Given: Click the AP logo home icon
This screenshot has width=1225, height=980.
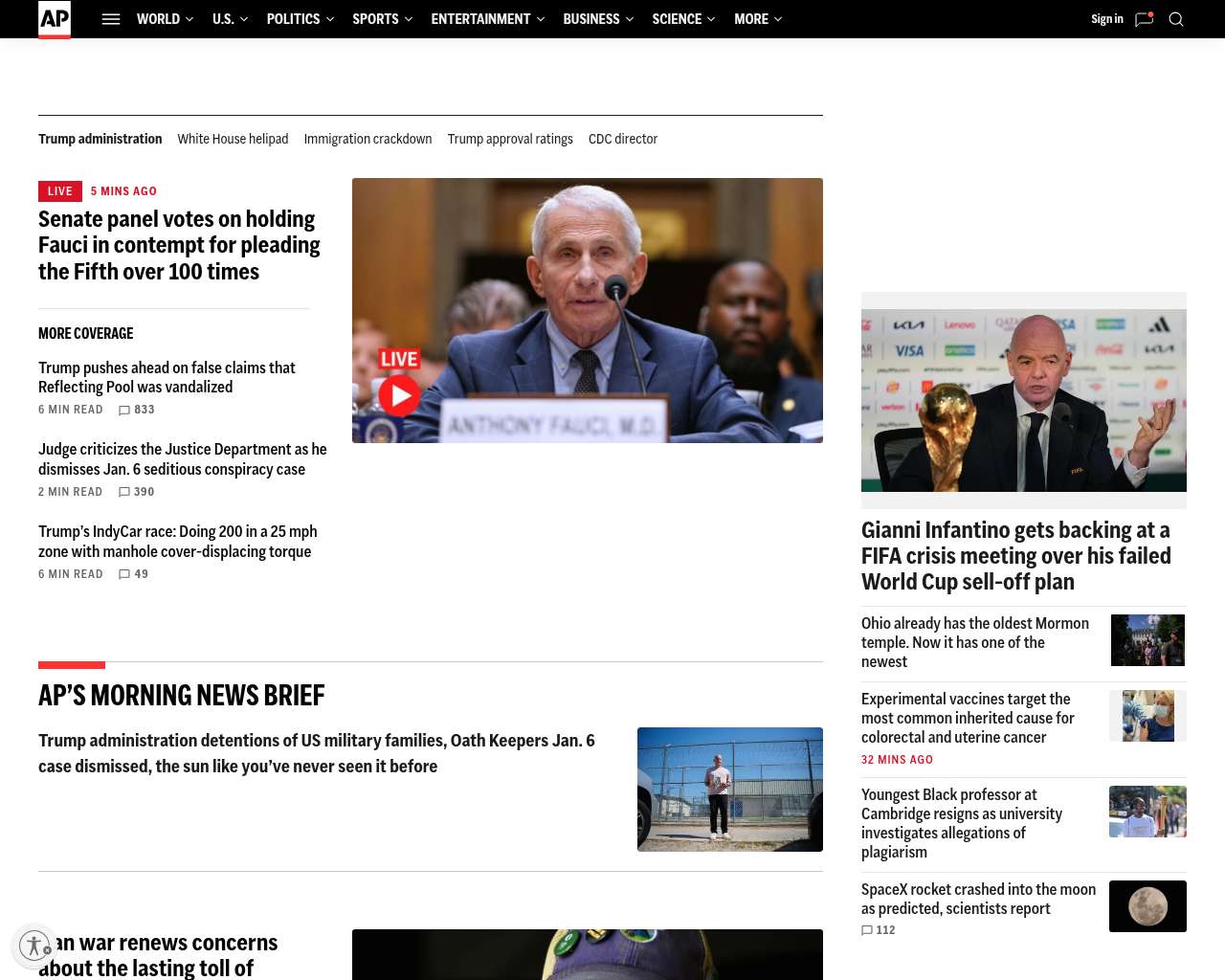Looking at the screenshot, I should coord(55,19).
